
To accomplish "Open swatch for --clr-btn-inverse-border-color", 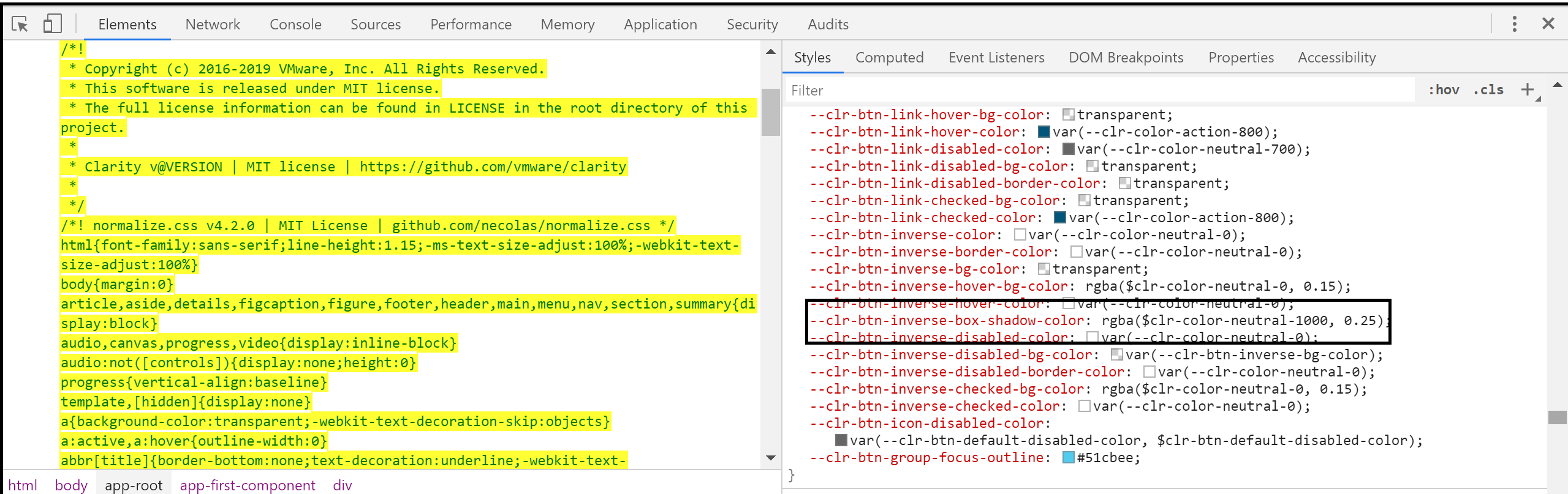I will click(x=1076, y=252).
